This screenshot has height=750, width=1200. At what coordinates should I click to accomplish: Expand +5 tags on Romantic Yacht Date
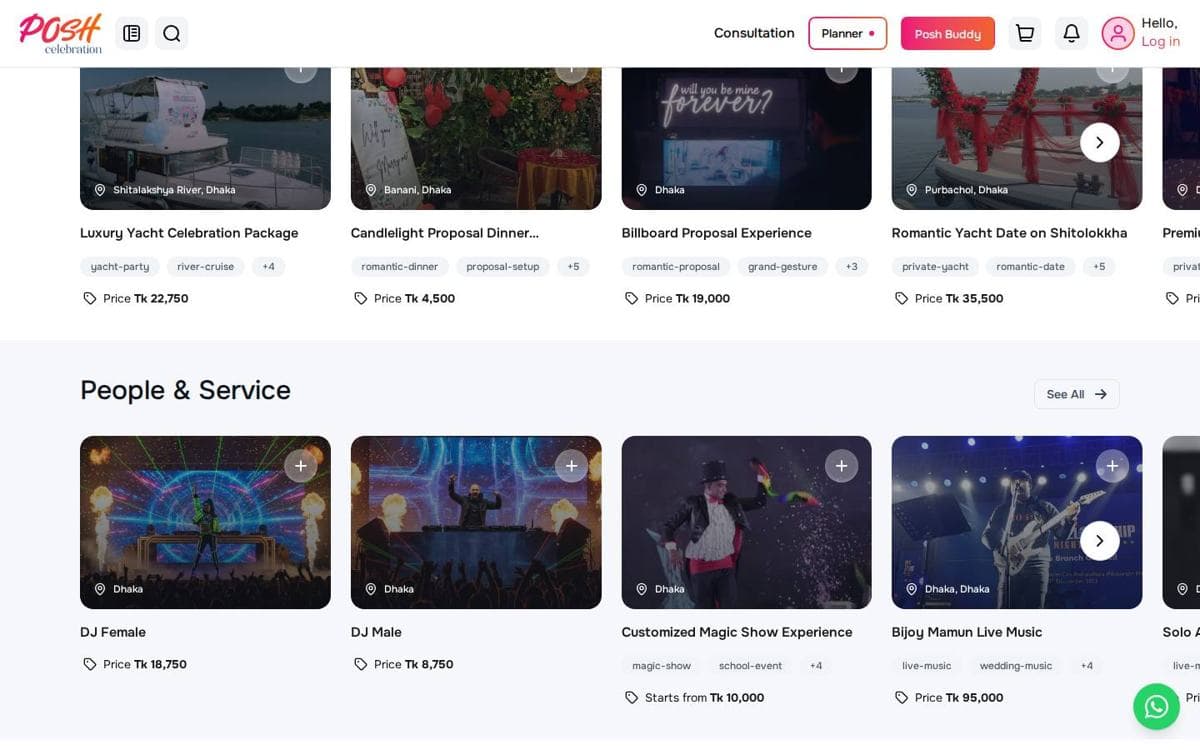(x=1099, y=267)
